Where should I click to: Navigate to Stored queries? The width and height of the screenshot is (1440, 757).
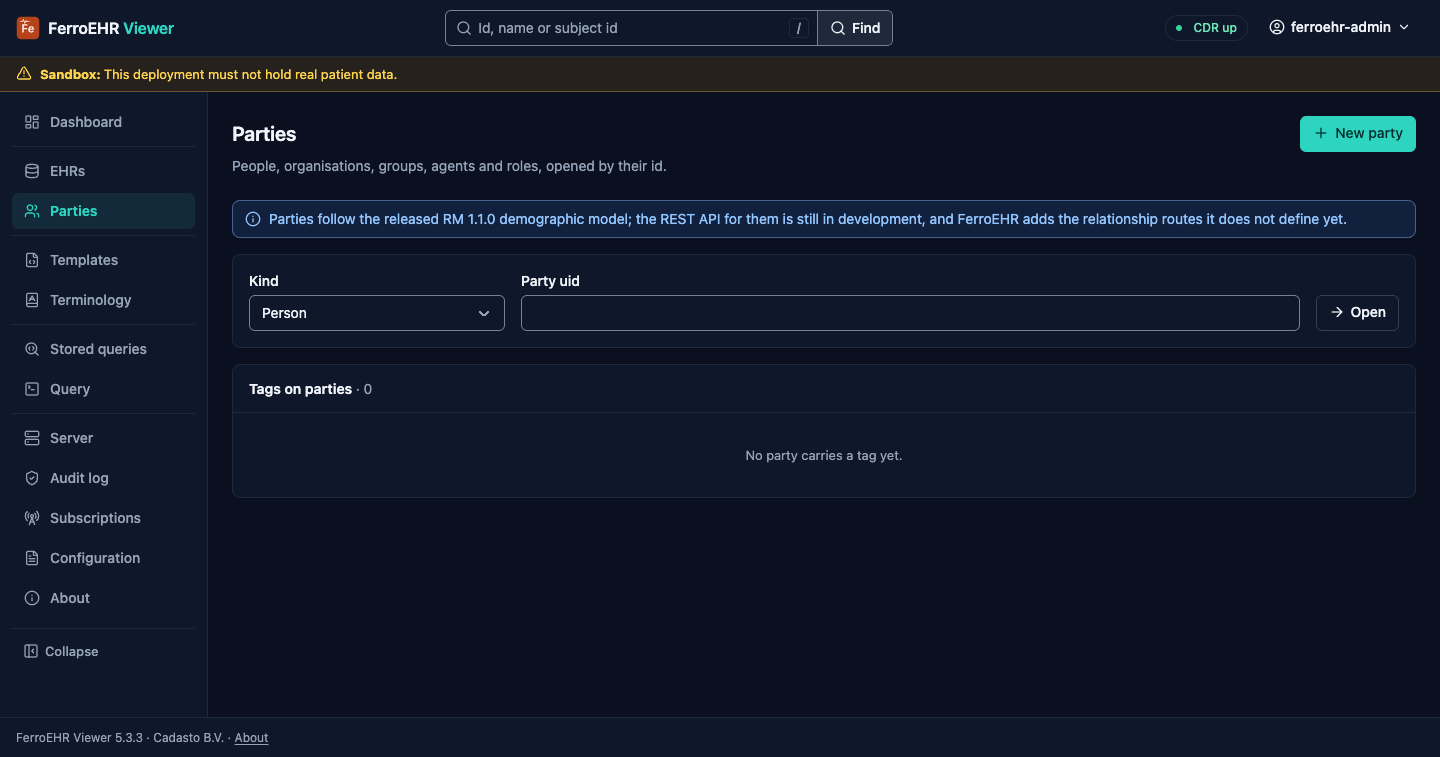pos(103,349)
